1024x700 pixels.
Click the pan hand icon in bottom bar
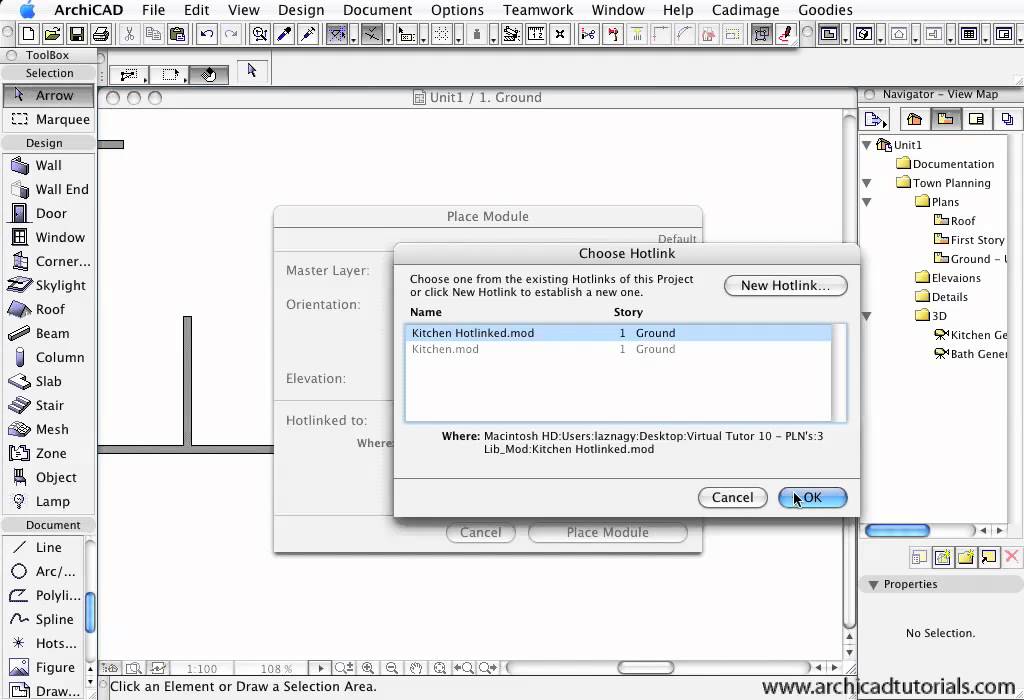click(x=416, y=668)
